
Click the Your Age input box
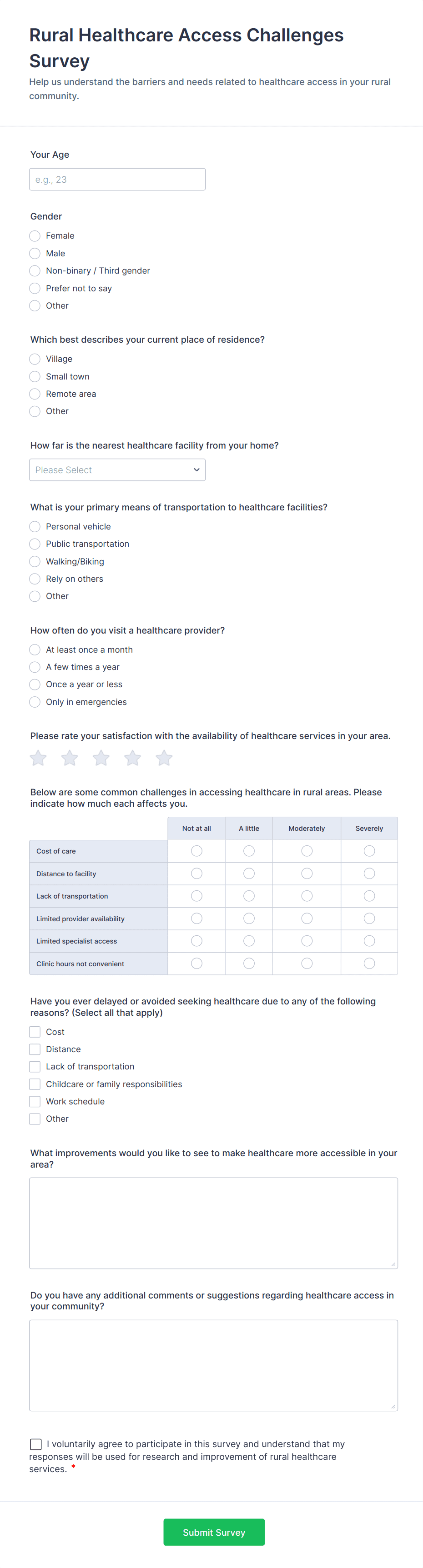click(x=117, y=179)
